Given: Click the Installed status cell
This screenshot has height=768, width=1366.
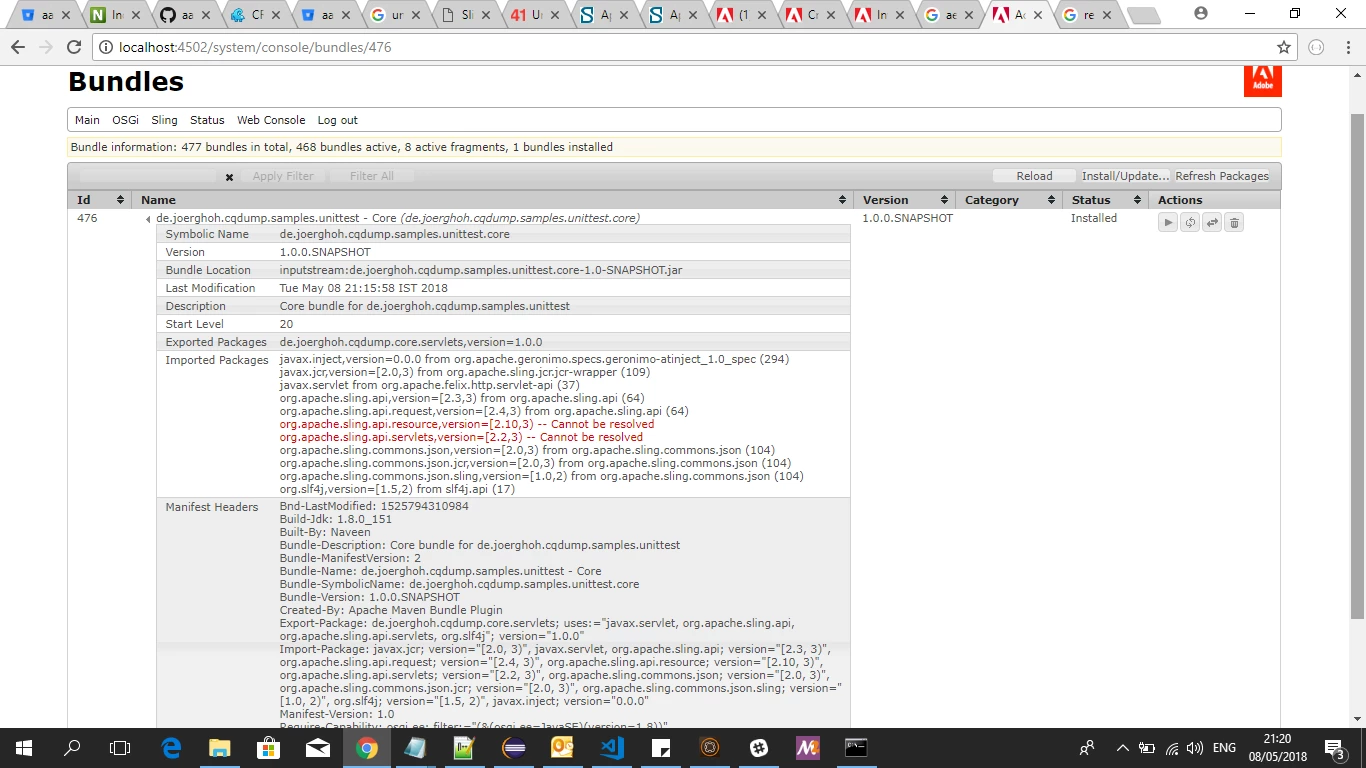Looking at the screenshot, I should click(1094, 218).
